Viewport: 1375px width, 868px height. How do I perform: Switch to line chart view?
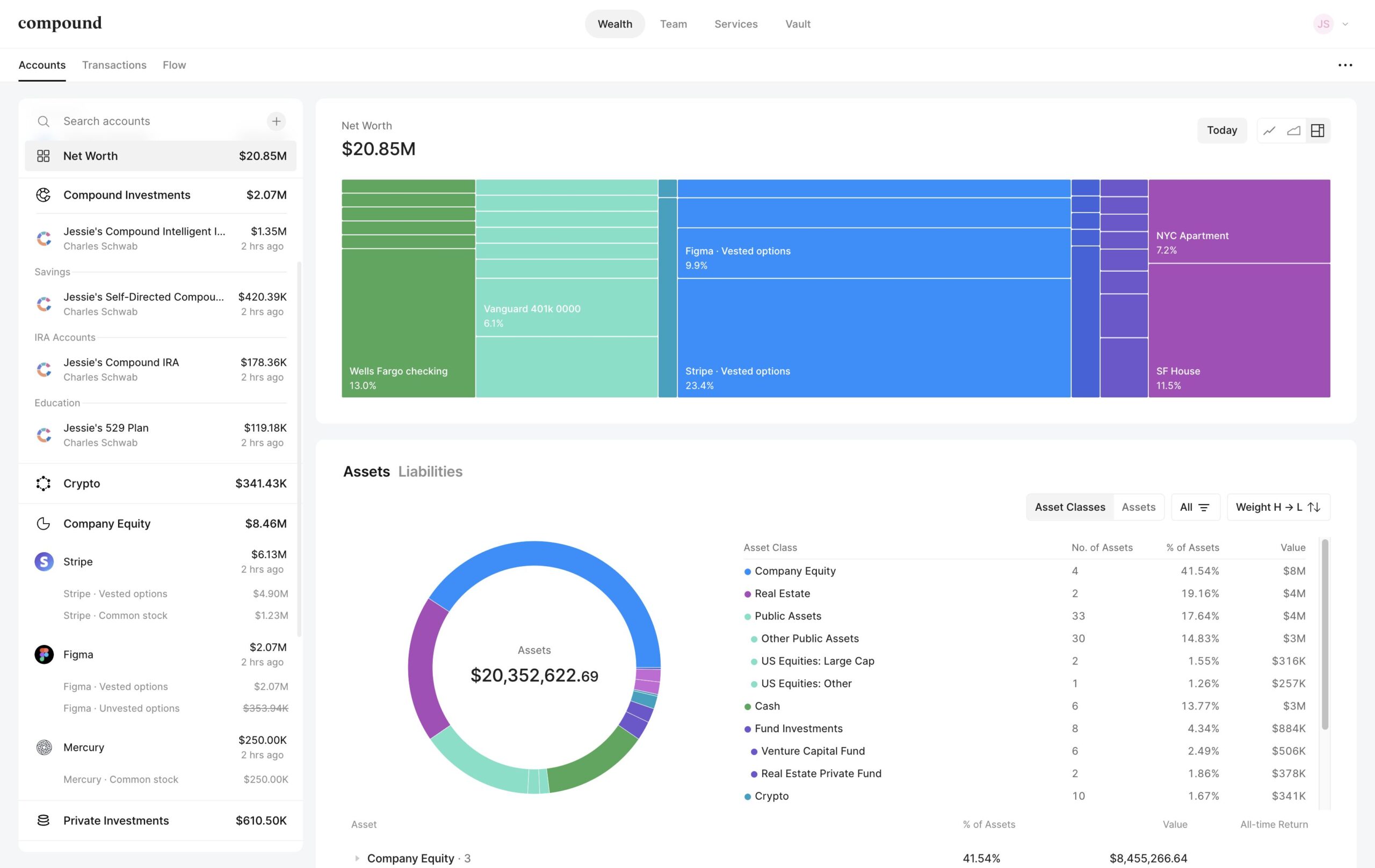coord(1269,131)
